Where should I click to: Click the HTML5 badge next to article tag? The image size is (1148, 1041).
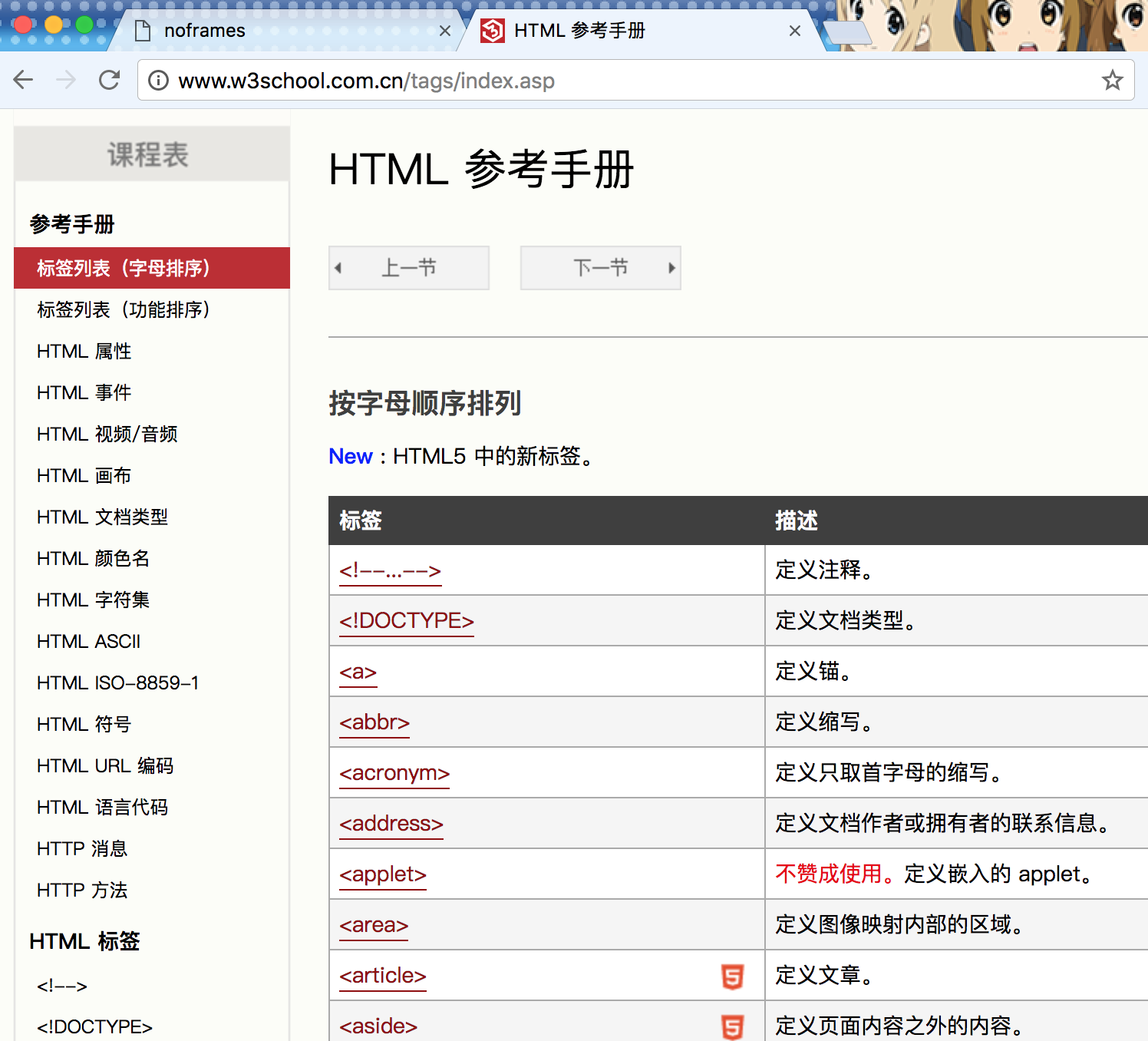733,977
